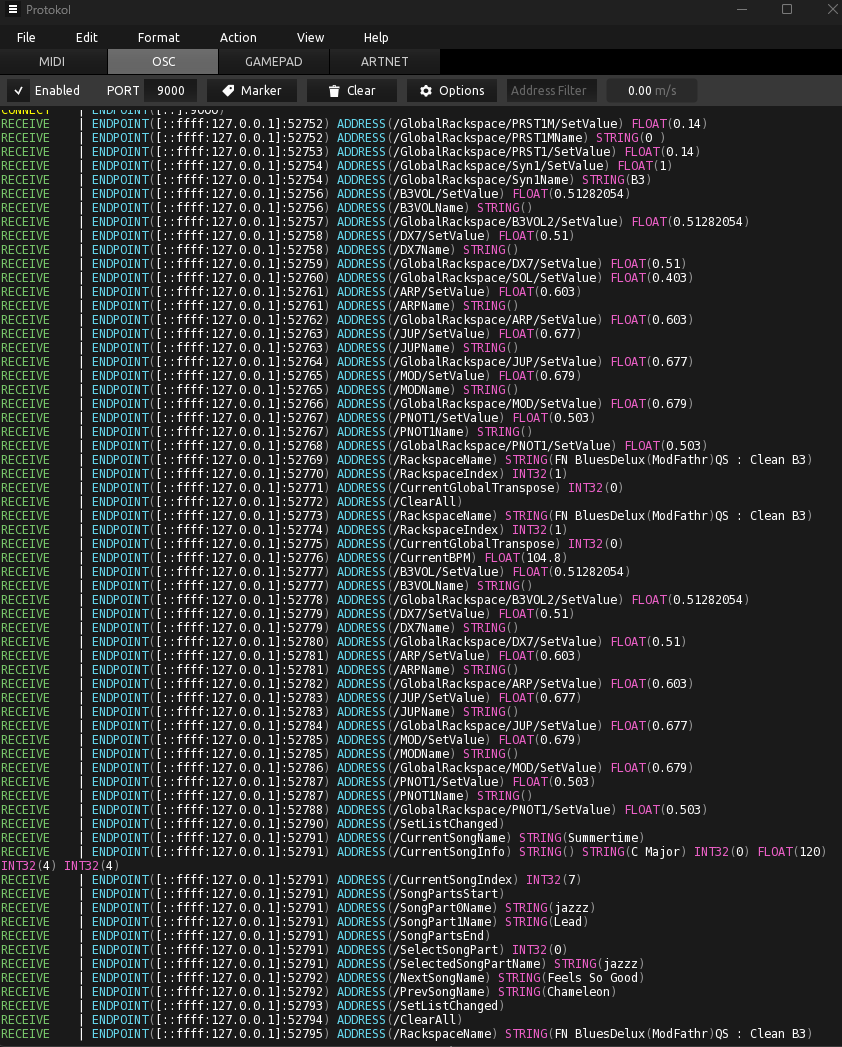Select the OSC tab
The height and width of the screenshot is (1047, 842).
[163, 62]
